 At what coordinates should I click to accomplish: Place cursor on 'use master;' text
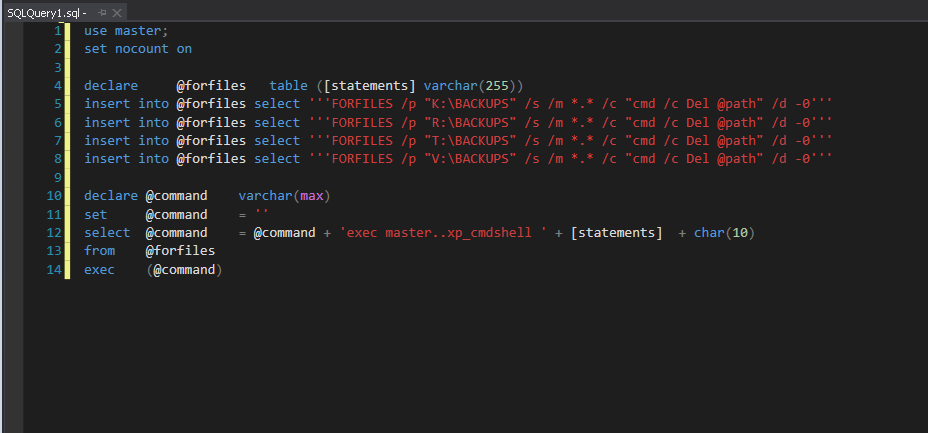[x=126, y=31]
